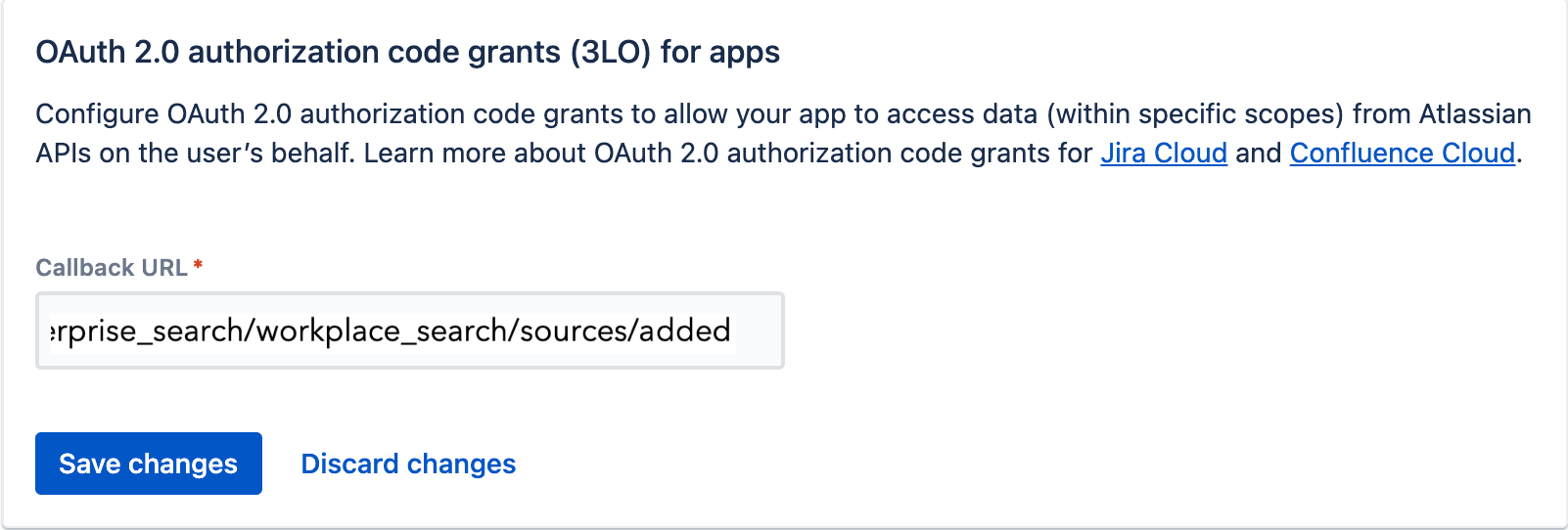Open the Jira Cloud documentation link
1568x530 pixels.
coord(1163,154)
